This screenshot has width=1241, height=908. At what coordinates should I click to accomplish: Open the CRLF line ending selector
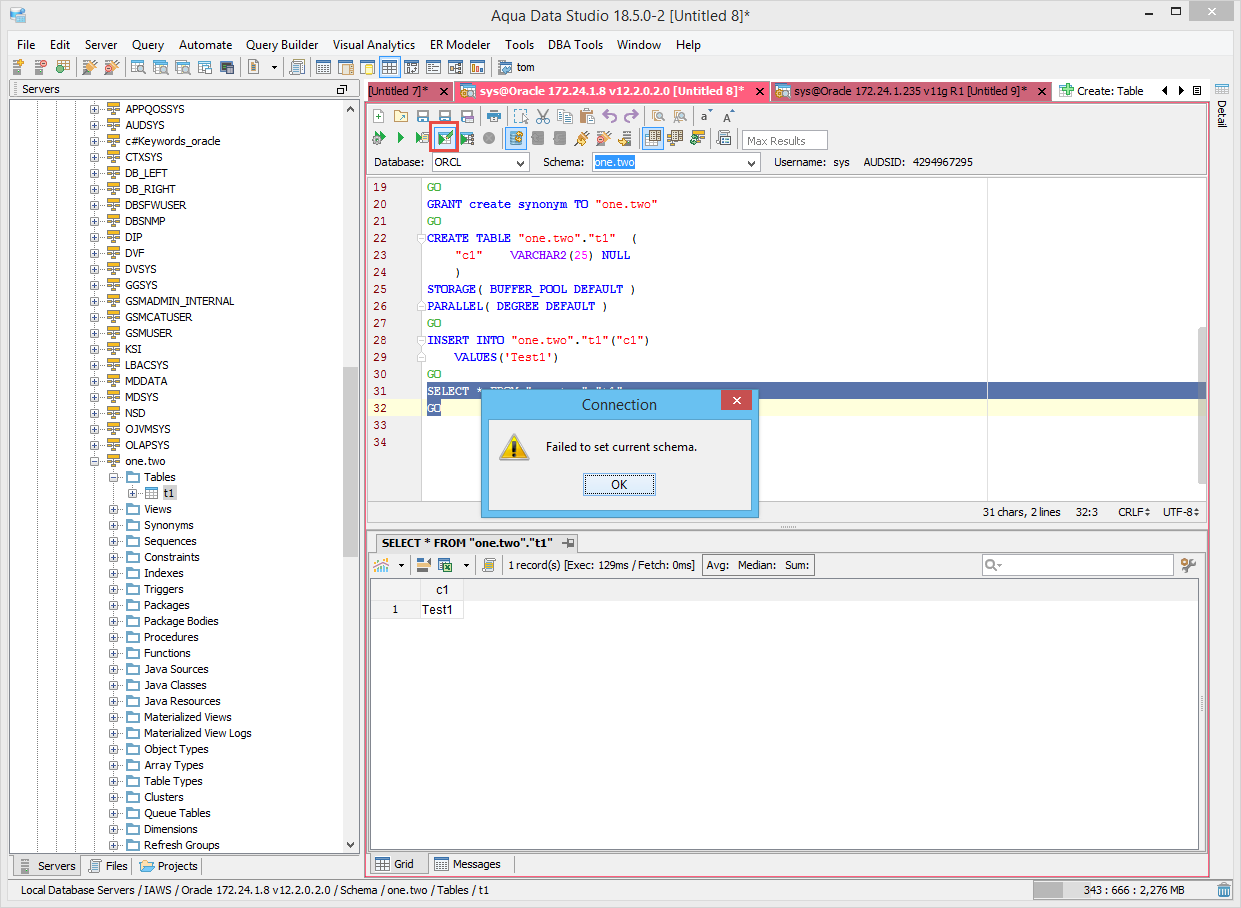tap(1134, 512)
